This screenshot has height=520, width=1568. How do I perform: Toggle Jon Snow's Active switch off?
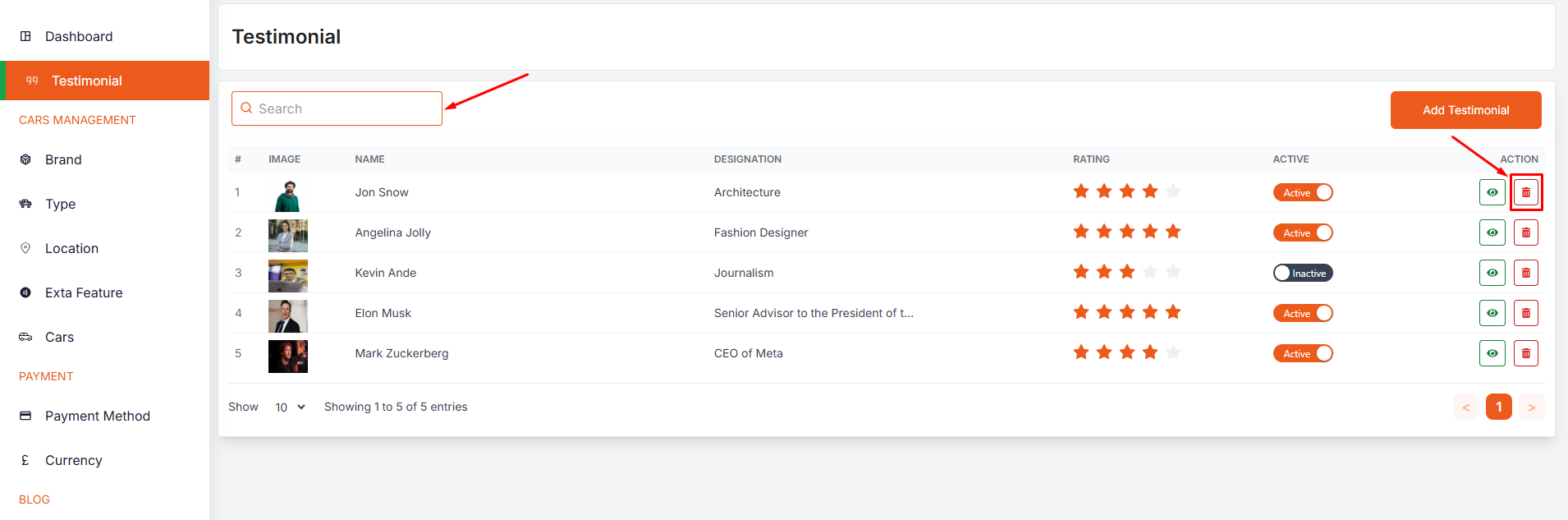pyautogui.click(x=1302, y=192)
